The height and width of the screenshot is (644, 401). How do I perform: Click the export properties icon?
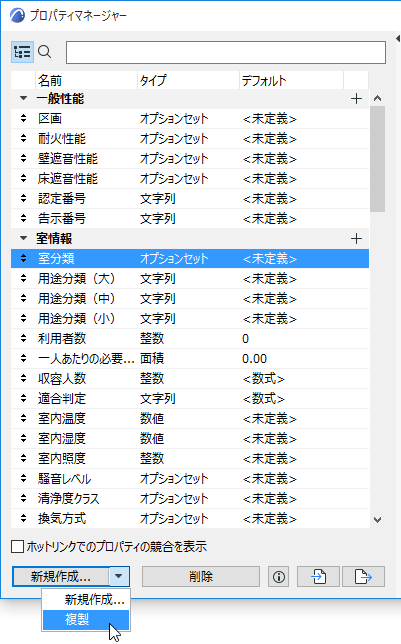(x=363, y=577)
